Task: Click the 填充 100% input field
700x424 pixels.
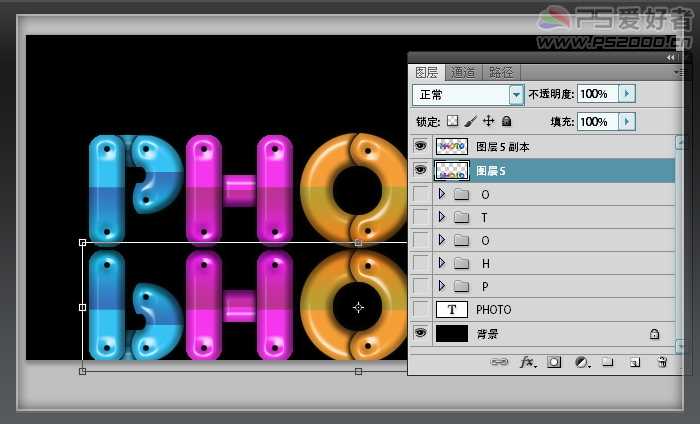Action: coord(597,121)
